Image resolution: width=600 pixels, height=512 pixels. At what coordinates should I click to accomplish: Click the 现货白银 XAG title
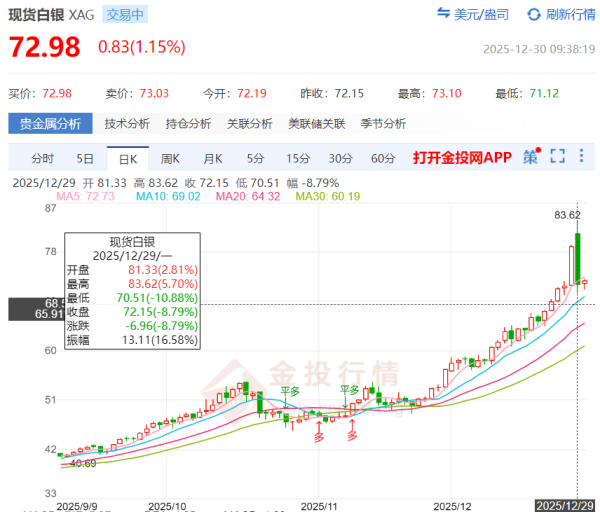tap(51, 15)
